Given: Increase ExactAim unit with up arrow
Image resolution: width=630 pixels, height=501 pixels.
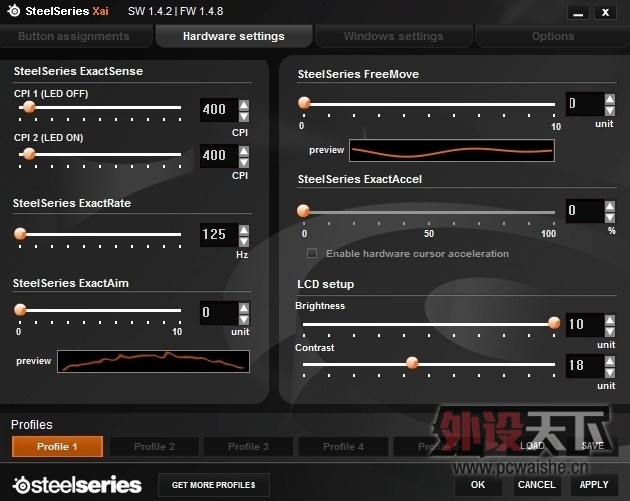Looking at the screenshot, I should coord(244,308).
